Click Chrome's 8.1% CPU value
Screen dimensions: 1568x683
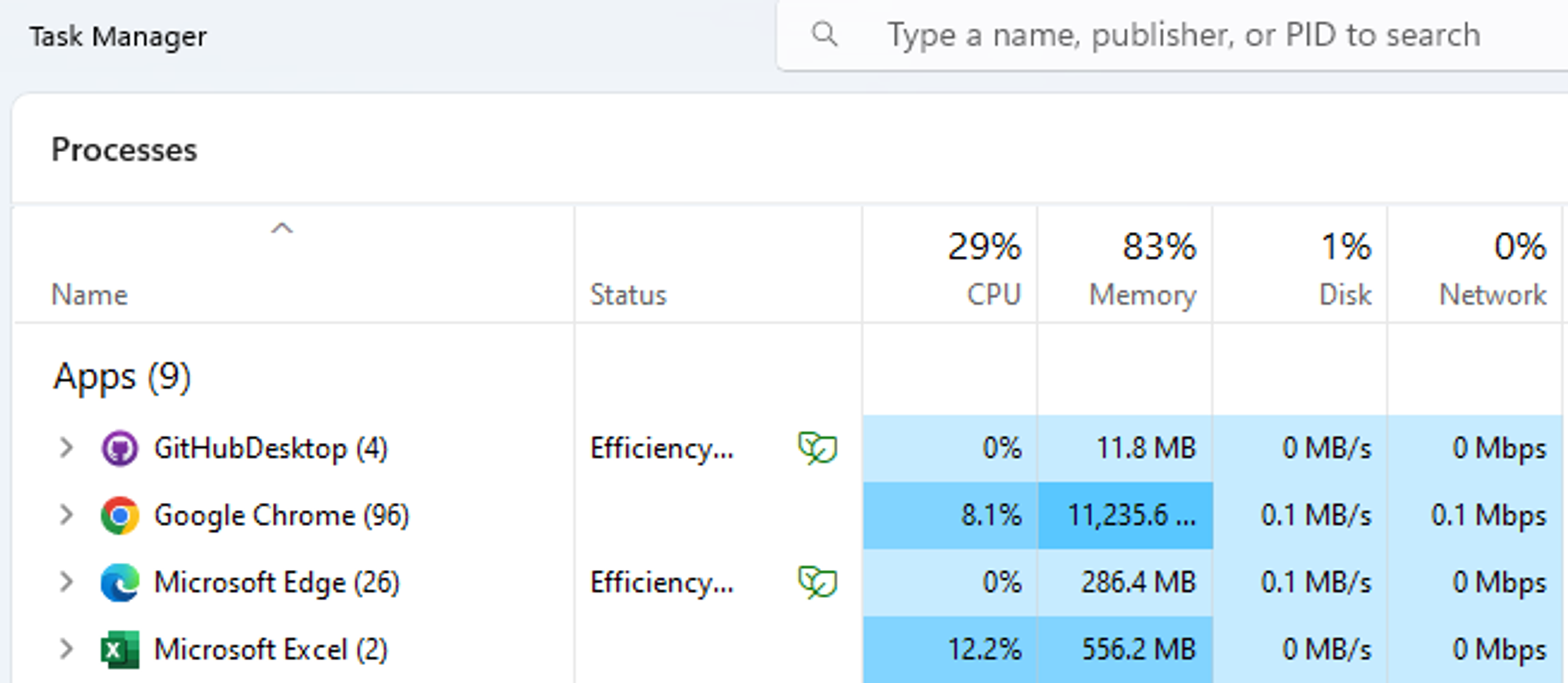pyautogui.click(x=991, y=516)
